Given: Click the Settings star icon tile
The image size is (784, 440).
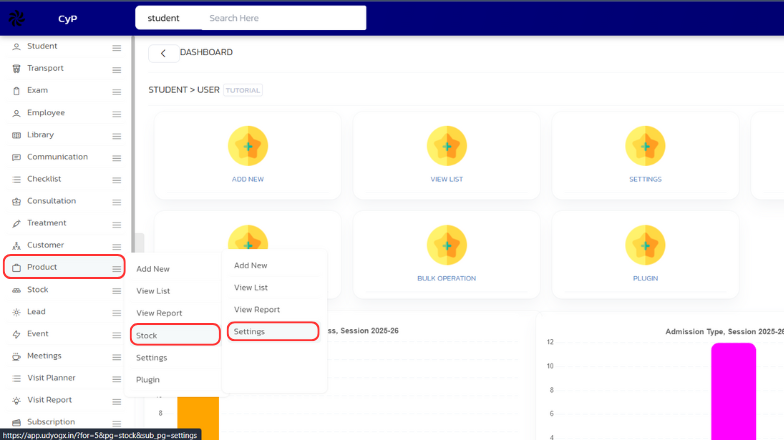Looking at the screenshot, I should point(645,146).
